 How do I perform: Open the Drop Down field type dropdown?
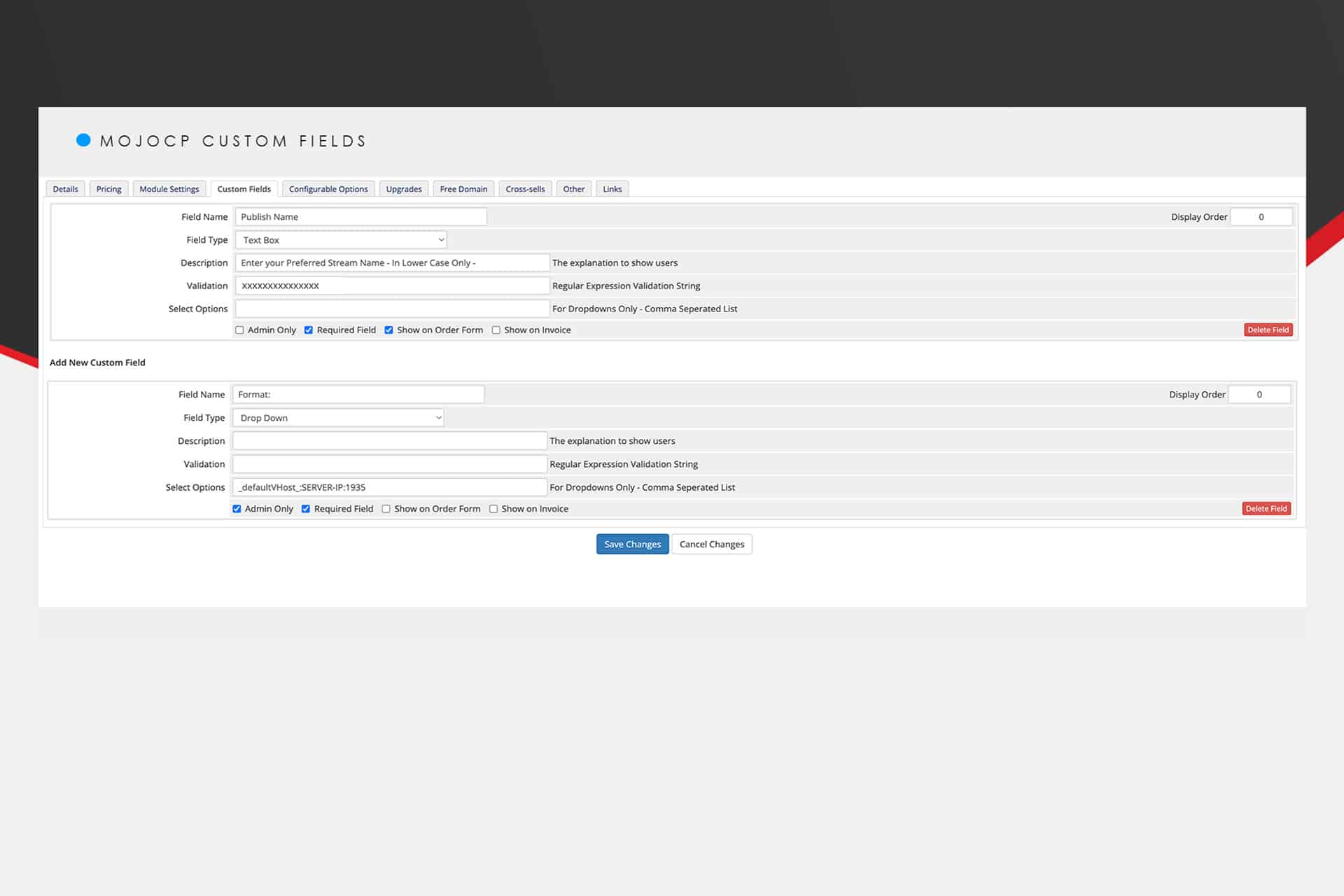338,418
